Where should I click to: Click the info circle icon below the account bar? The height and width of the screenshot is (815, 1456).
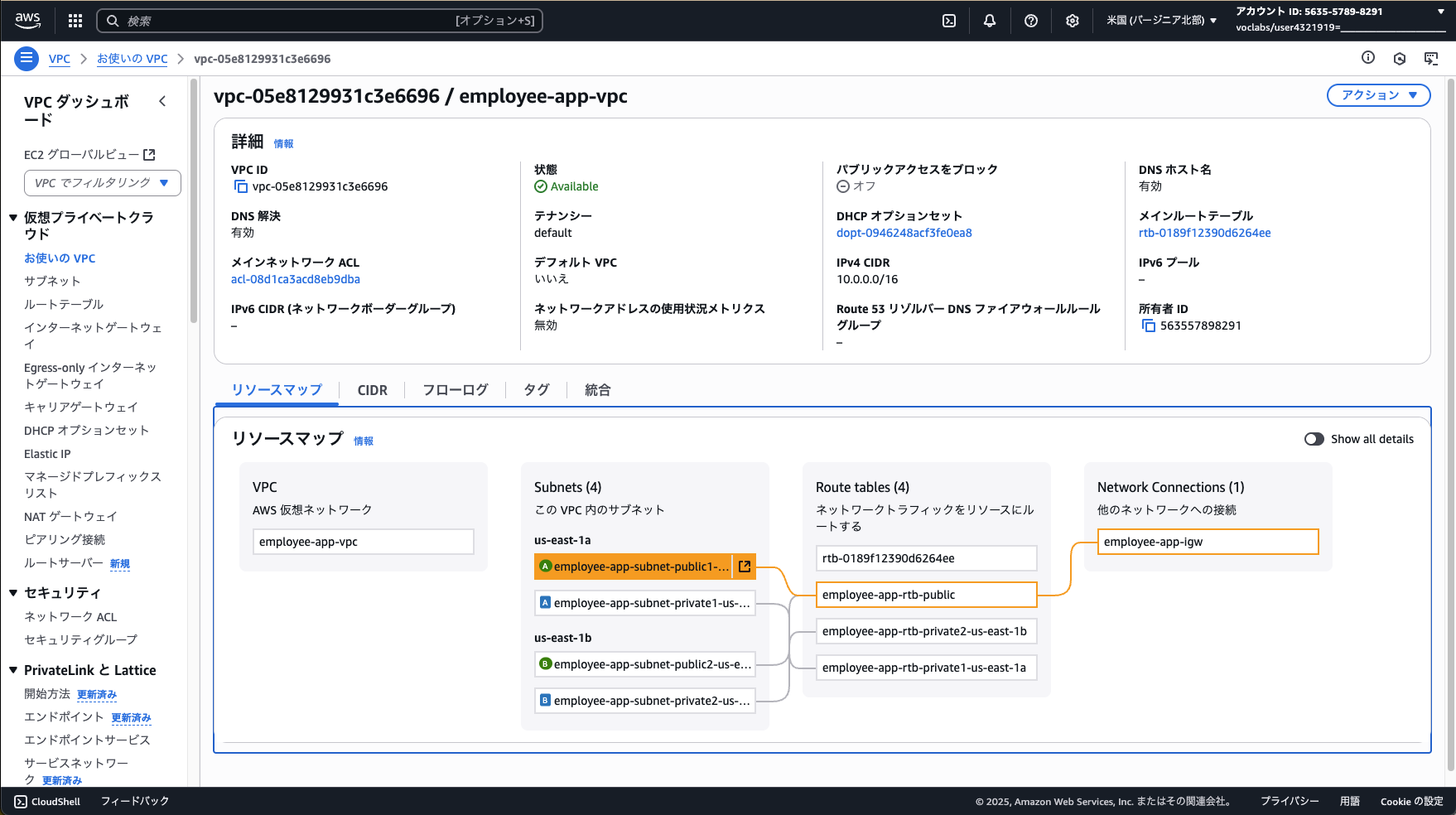tap(1368, 57)
